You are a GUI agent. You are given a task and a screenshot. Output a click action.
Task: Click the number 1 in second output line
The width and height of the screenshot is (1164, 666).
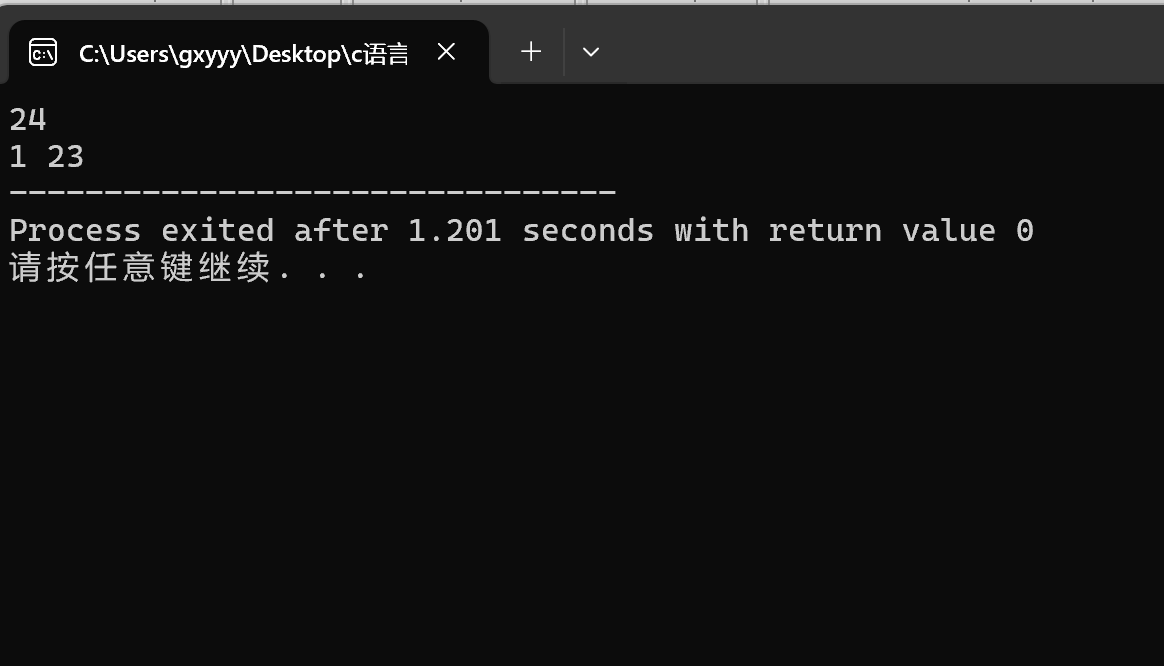coord(17,157)
